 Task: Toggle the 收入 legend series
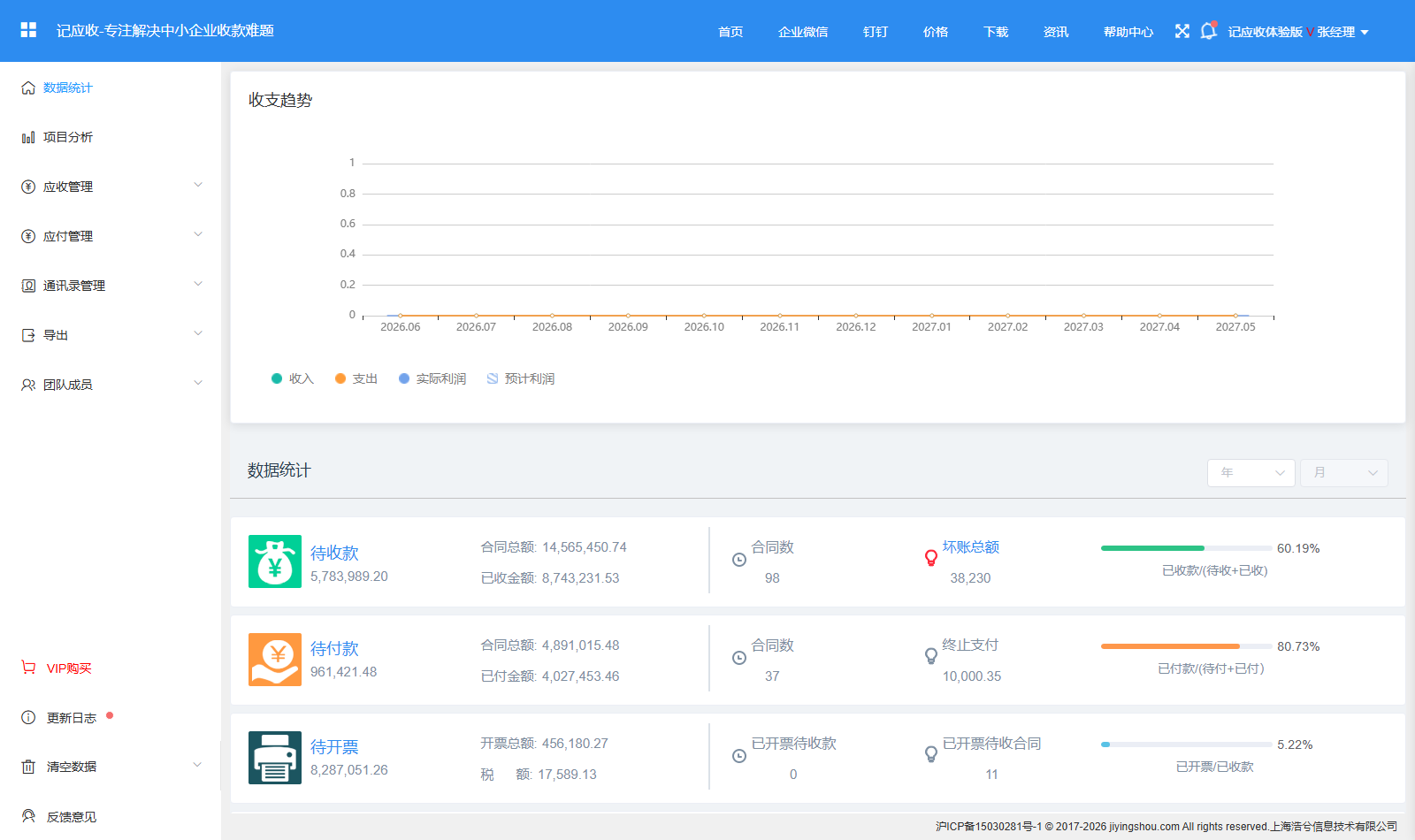pos(293,378)
